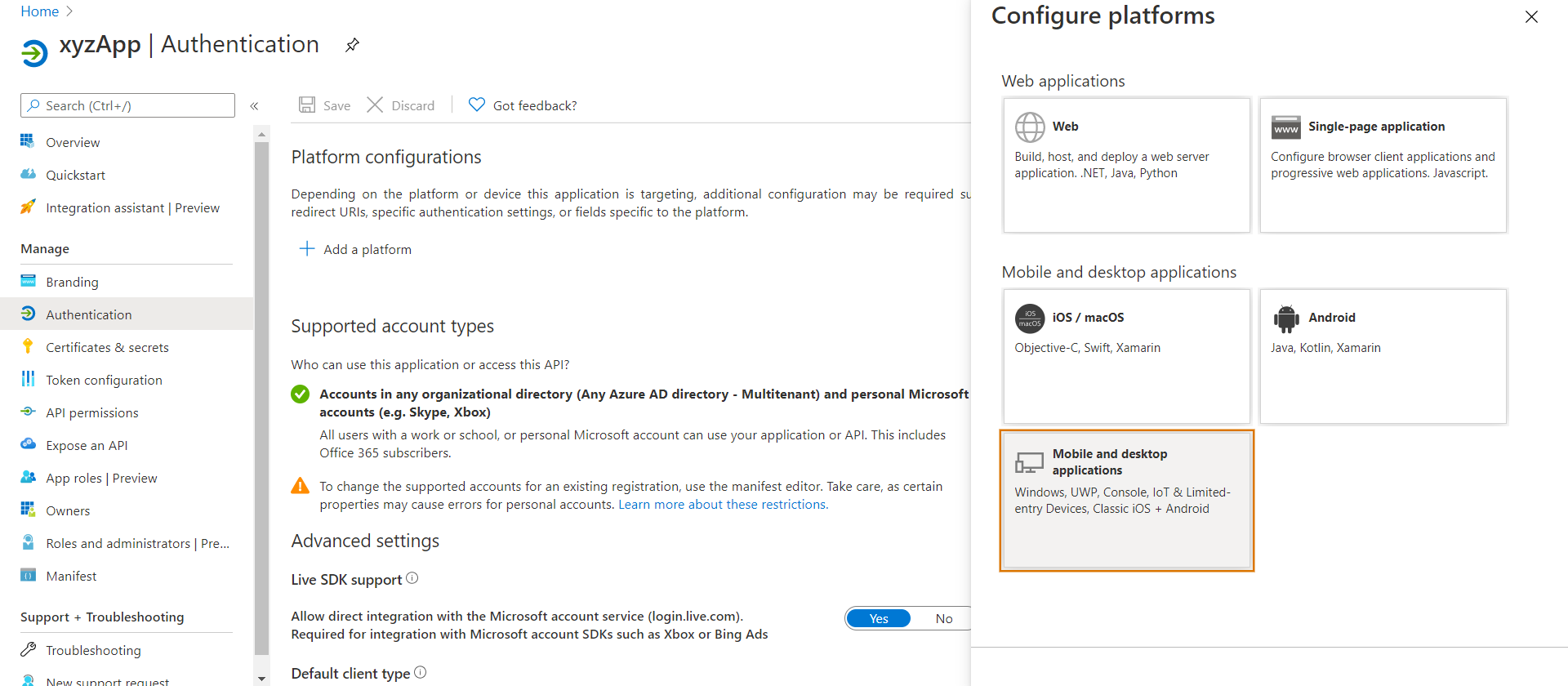Click the orange warning triangle icon
The height and width of the screenshot is (686, 1568).
pos(301,486)
